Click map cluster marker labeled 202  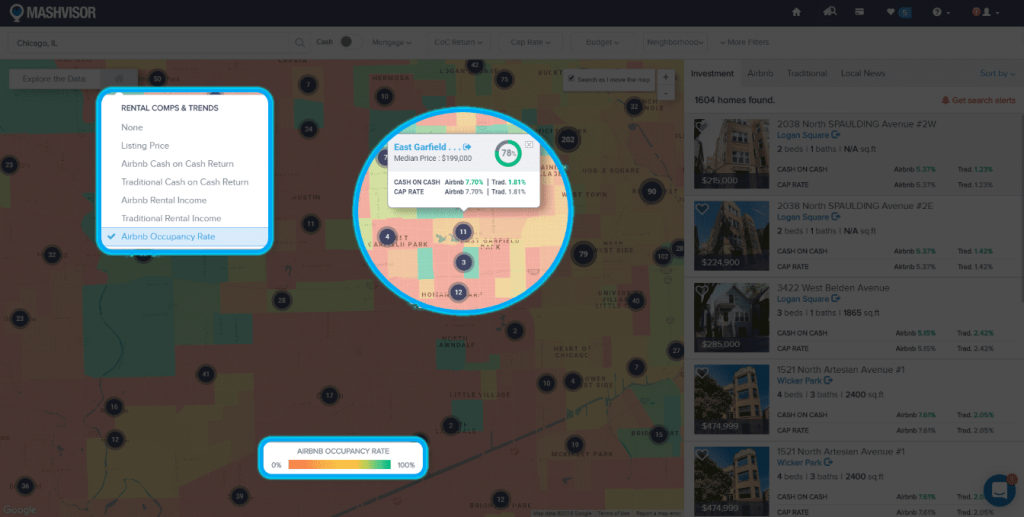pyautogui.click(x=568, y=140)
